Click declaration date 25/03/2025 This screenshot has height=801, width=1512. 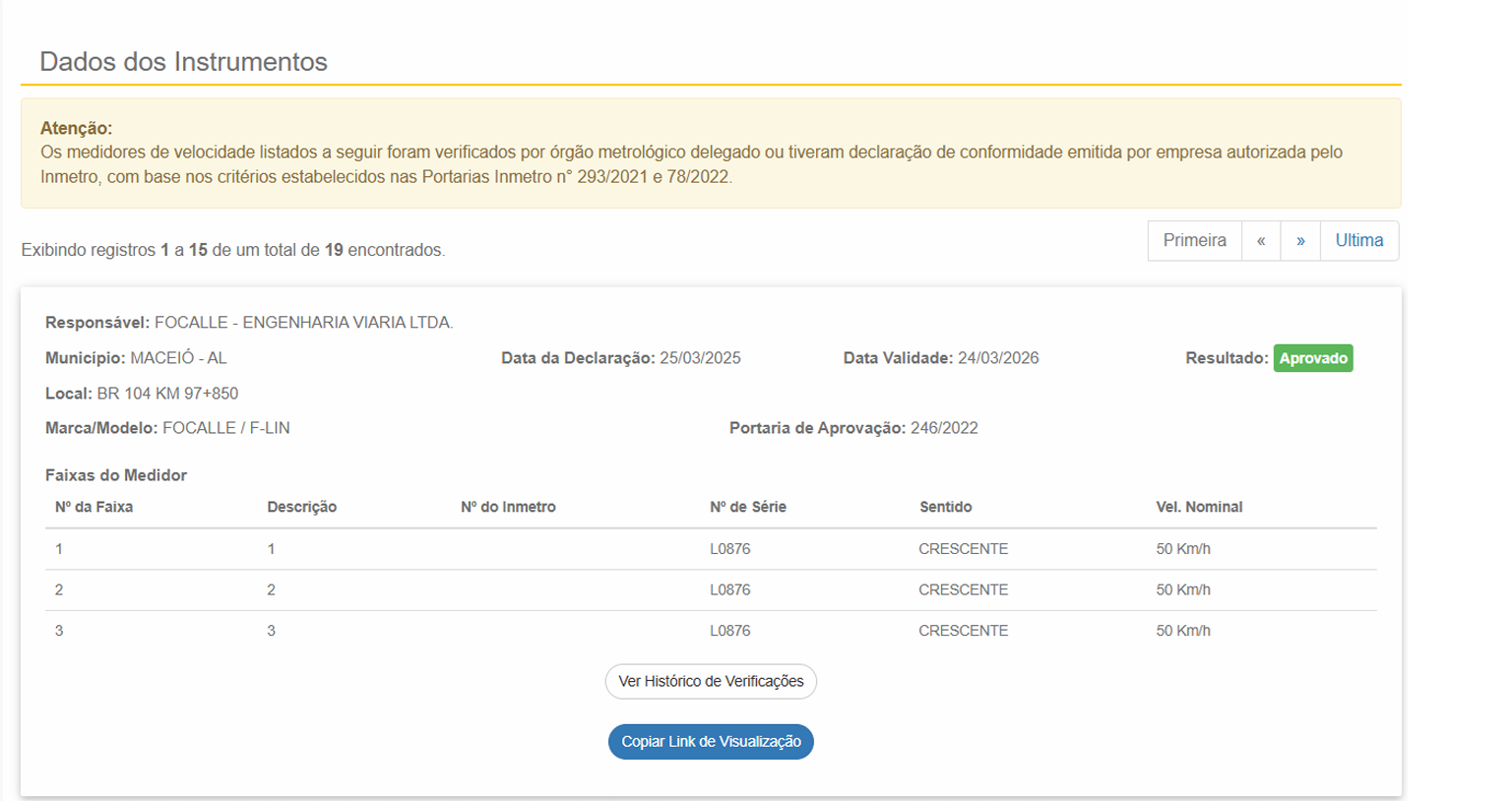pyautogui.click(x=700, y=358)
